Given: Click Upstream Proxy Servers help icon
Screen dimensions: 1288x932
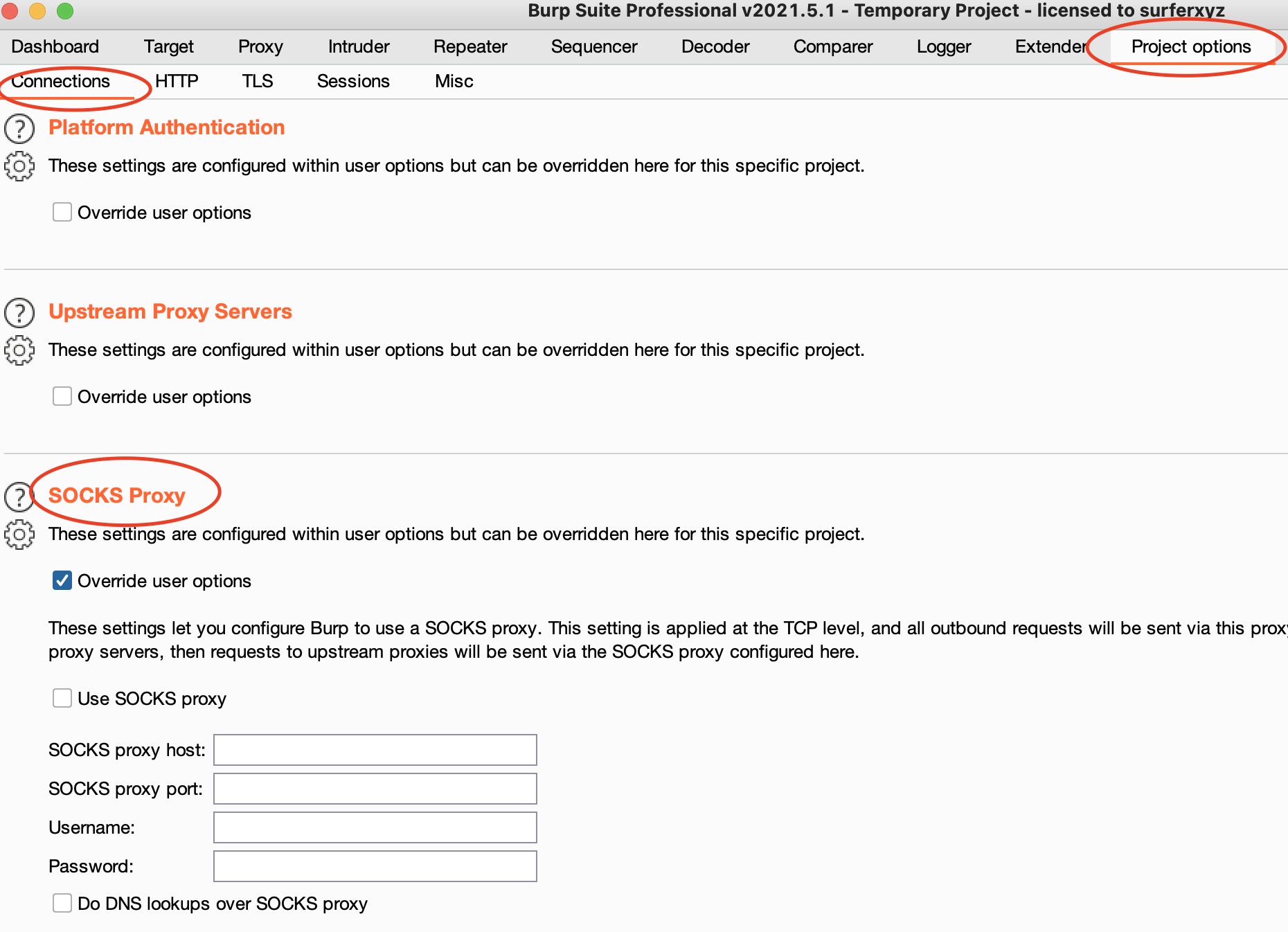Looking at the screenshot, I should coord(19,313).
